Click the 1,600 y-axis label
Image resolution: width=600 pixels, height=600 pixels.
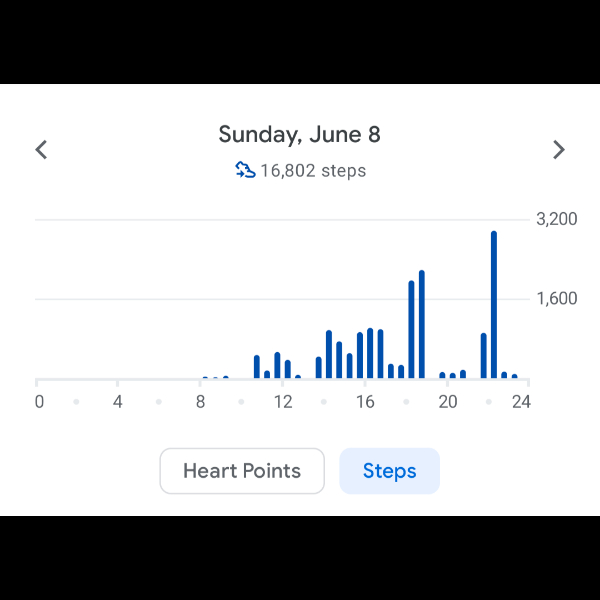pos(557,298)
